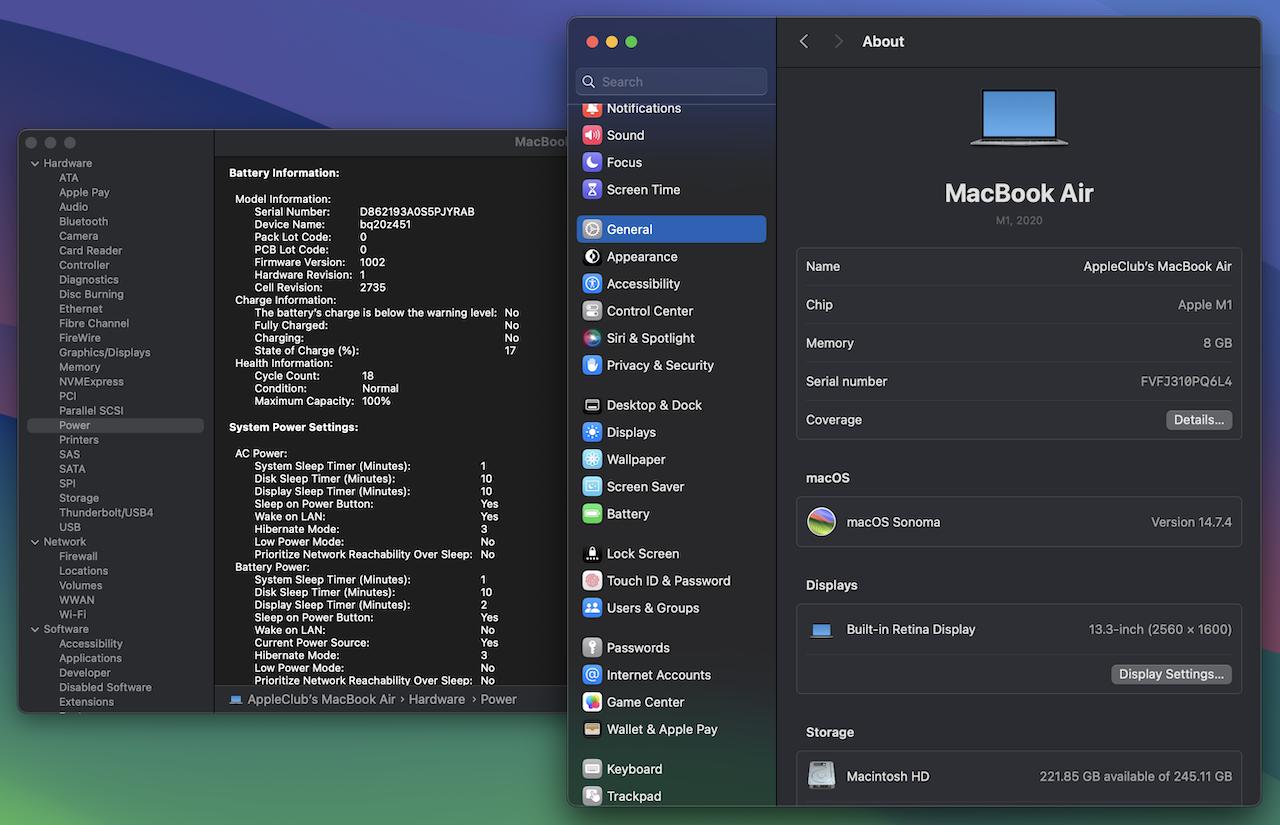This screenshot has width=1280, height=825.
Task: Click the battery serial D862193A0S5PJYRAB
Action: point(417,212)
